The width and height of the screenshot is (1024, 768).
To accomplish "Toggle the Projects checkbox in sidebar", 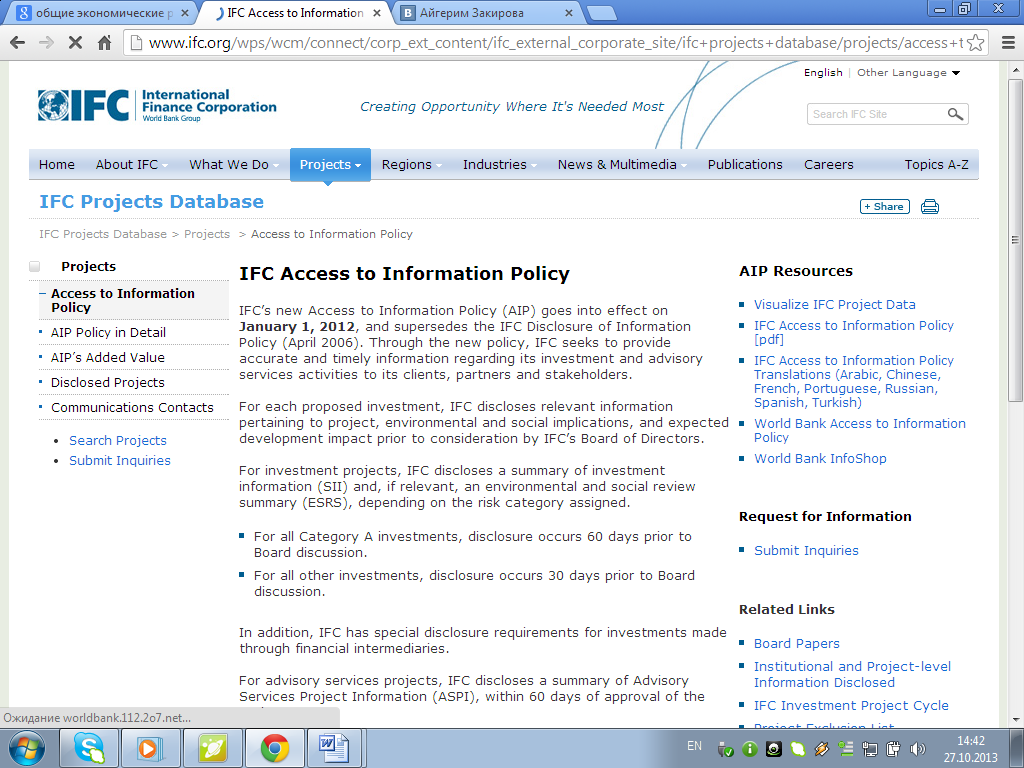I will tap(35, 266).
